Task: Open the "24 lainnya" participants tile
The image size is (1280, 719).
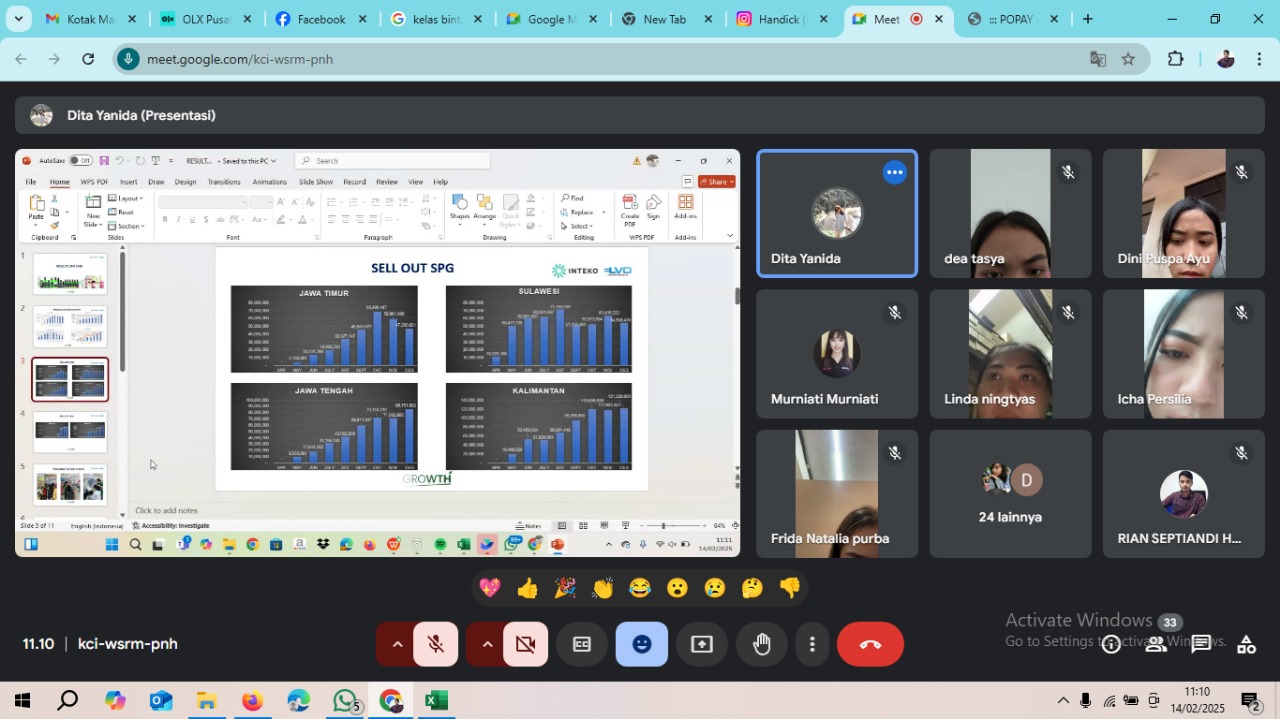Action: pos(1010,494)
